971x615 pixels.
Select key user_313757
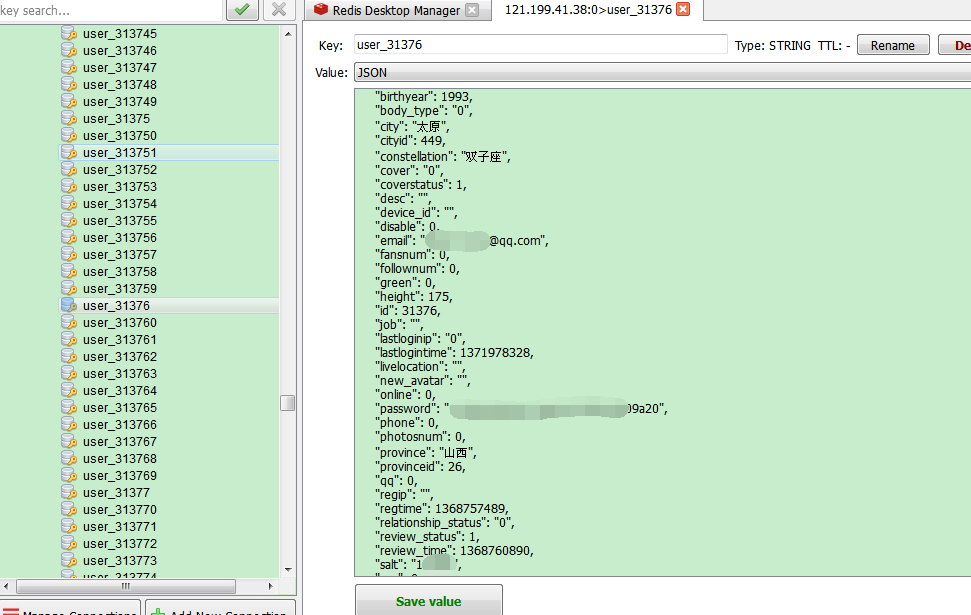pos(120,255)
